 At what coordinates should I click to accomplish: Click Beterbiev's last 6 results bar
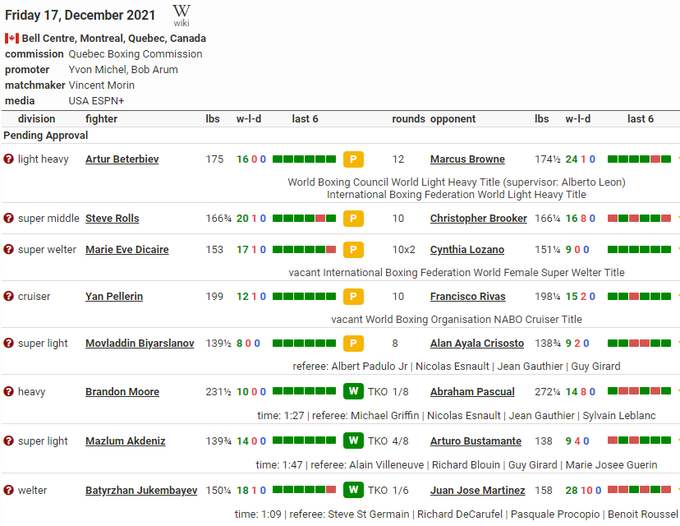pos(303,159)
